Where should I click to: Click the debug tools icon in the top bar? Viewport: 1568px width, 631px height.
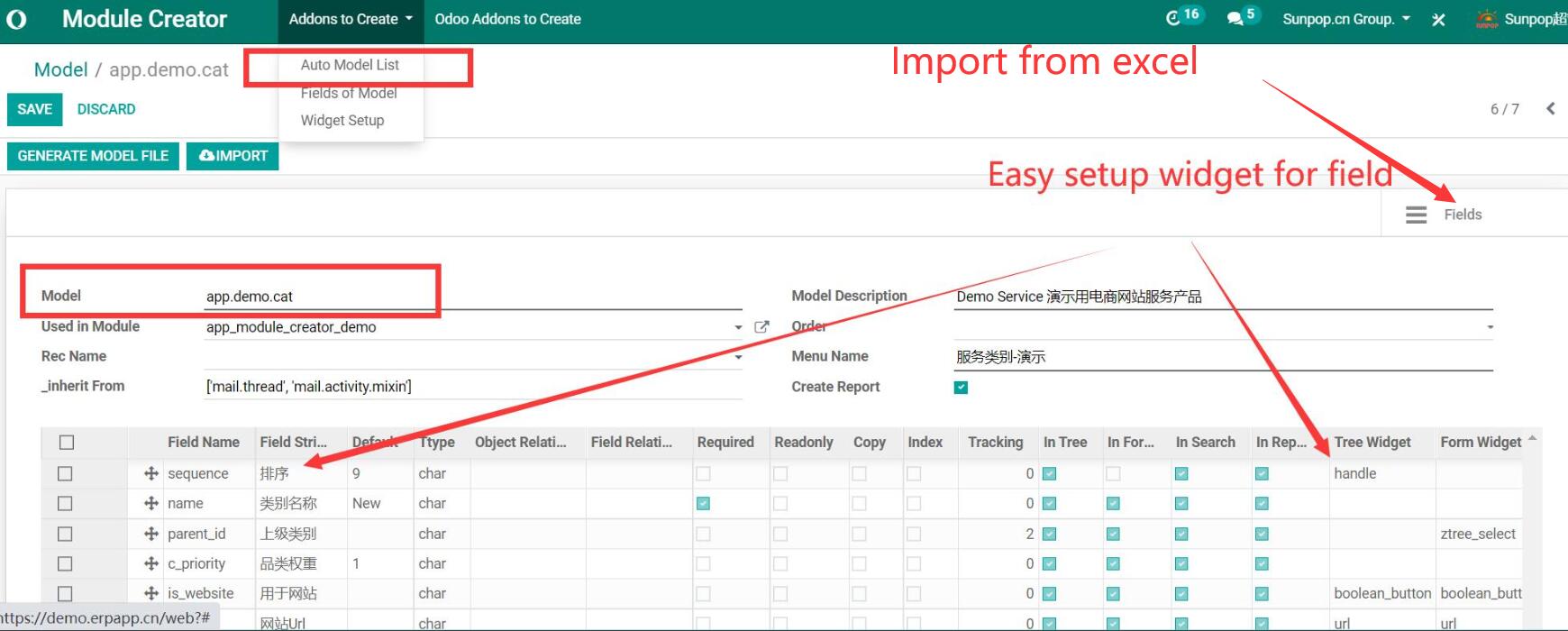click(x=1438, y=19)
